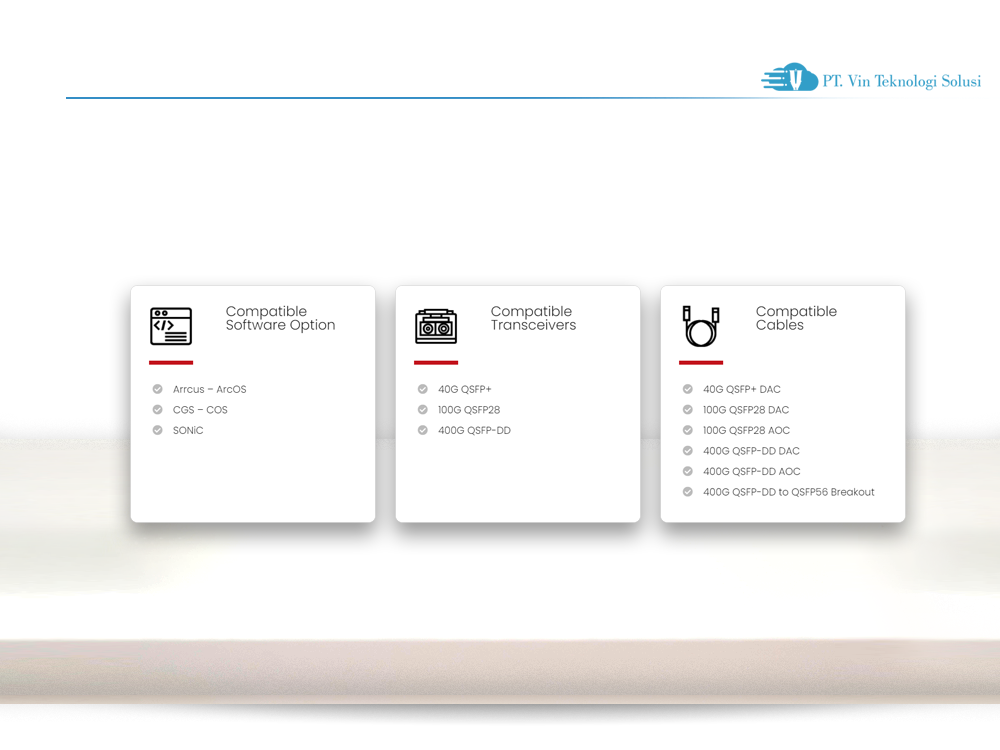Click the 100G QSFP28 AOC entry
1000x750 pixels.
(744, 430)
